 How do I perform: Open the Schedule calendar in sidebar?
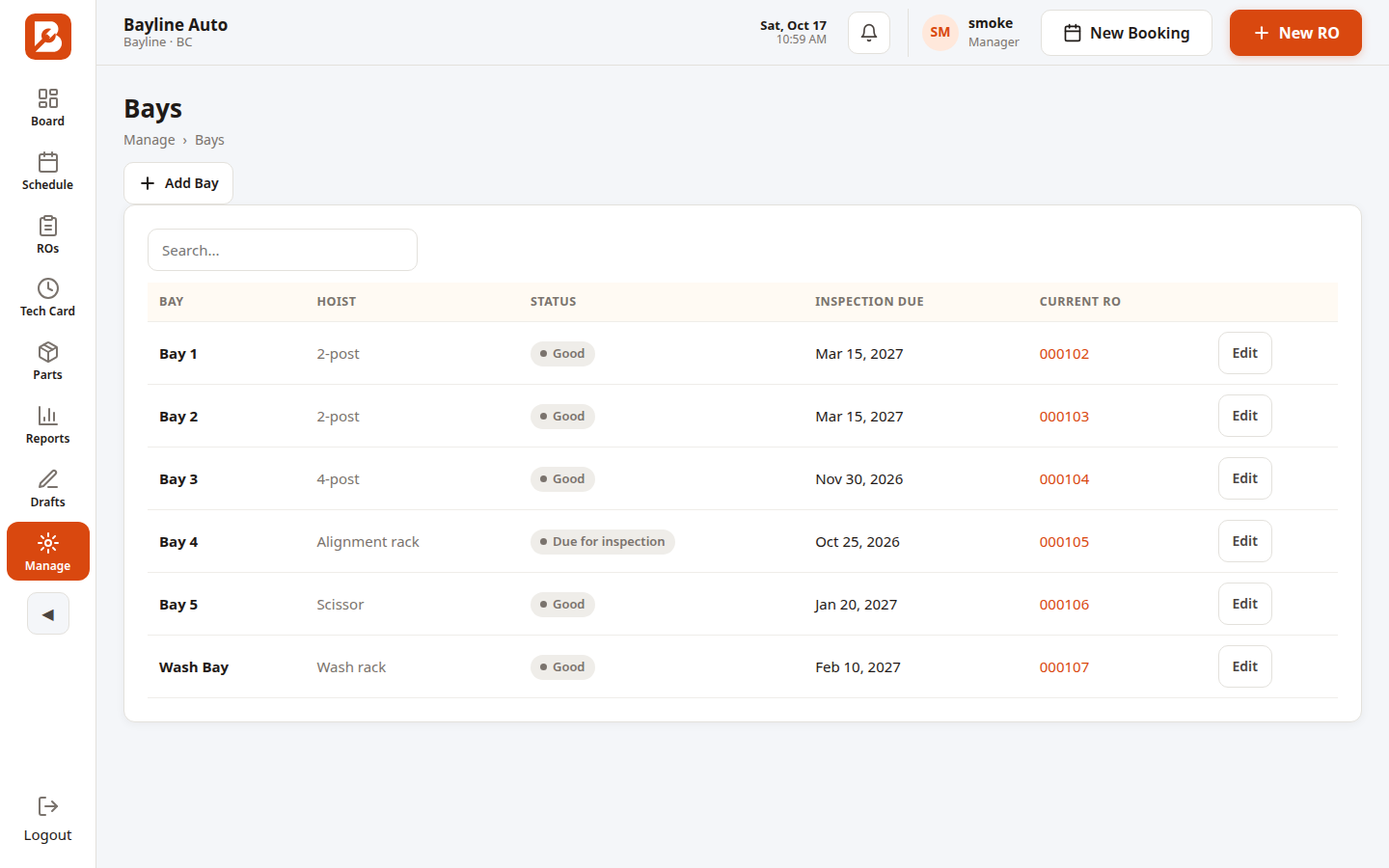[48, 171]
